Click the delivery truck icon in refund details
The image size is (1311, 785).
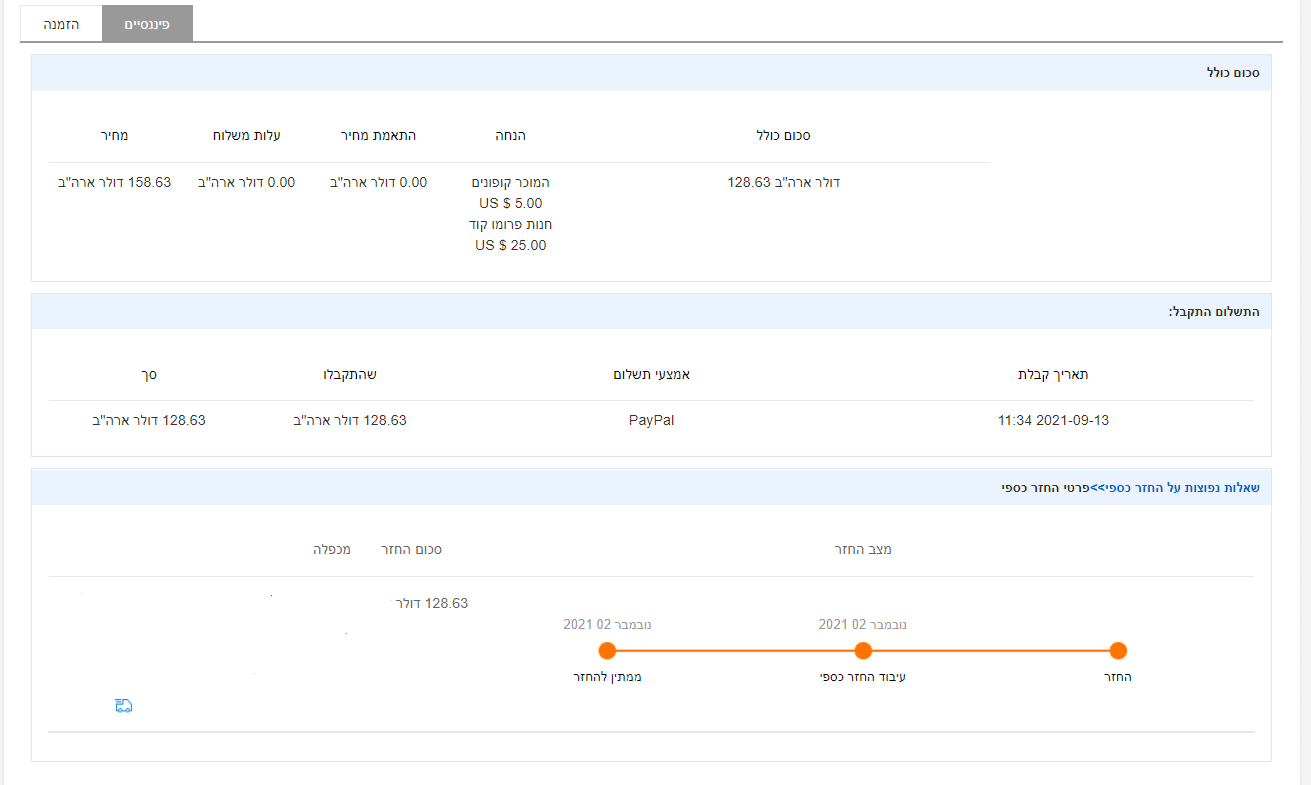[x=124, y=706]
